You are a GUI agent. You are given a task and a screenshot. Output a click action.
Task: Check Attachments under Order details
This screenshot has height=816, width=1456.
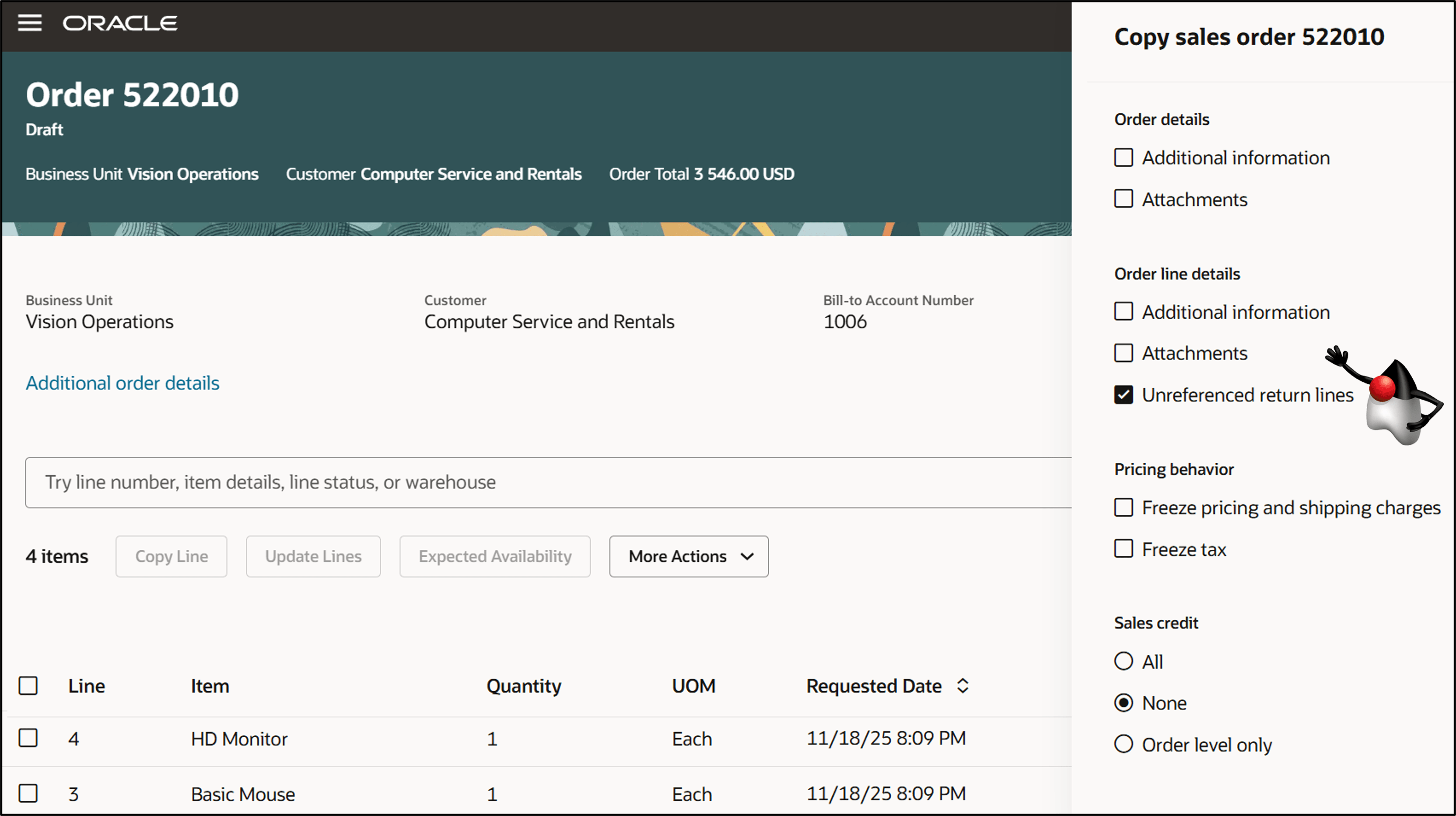point(1123,199)
